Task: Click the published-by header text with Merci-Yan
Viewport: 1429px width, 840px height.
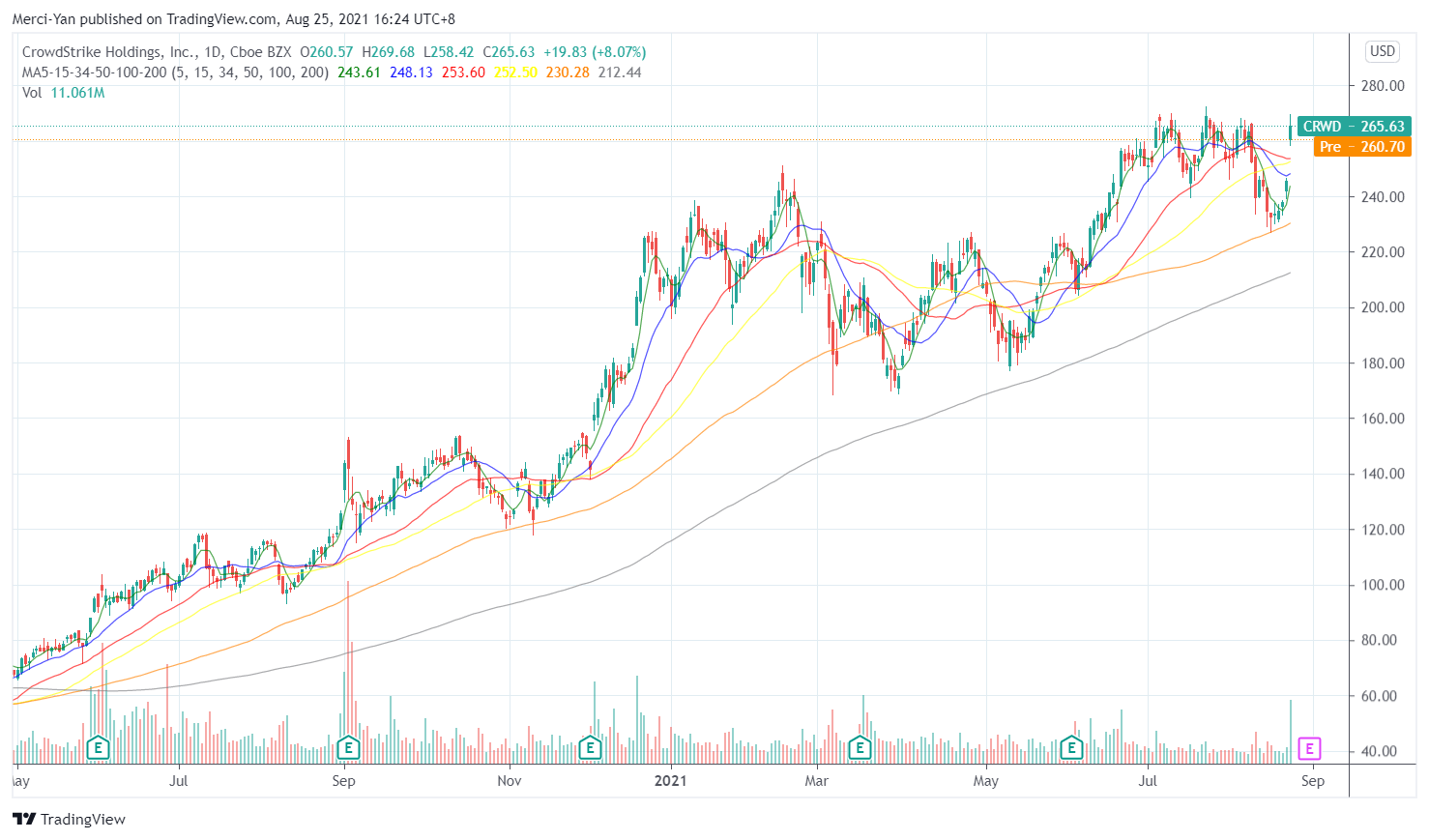Action: 233,19
